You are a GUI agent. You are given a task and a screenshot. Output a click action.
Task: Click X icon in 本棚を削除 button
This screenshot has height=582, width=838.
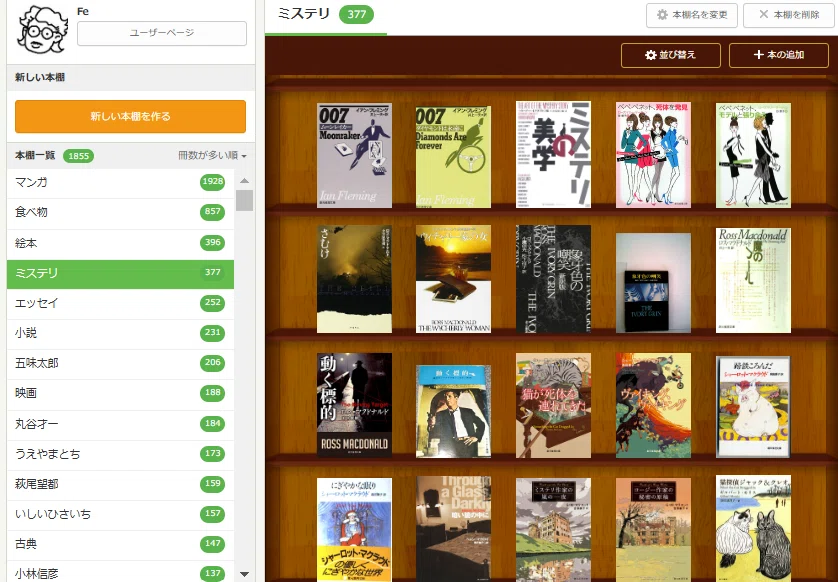coord(764,14)
